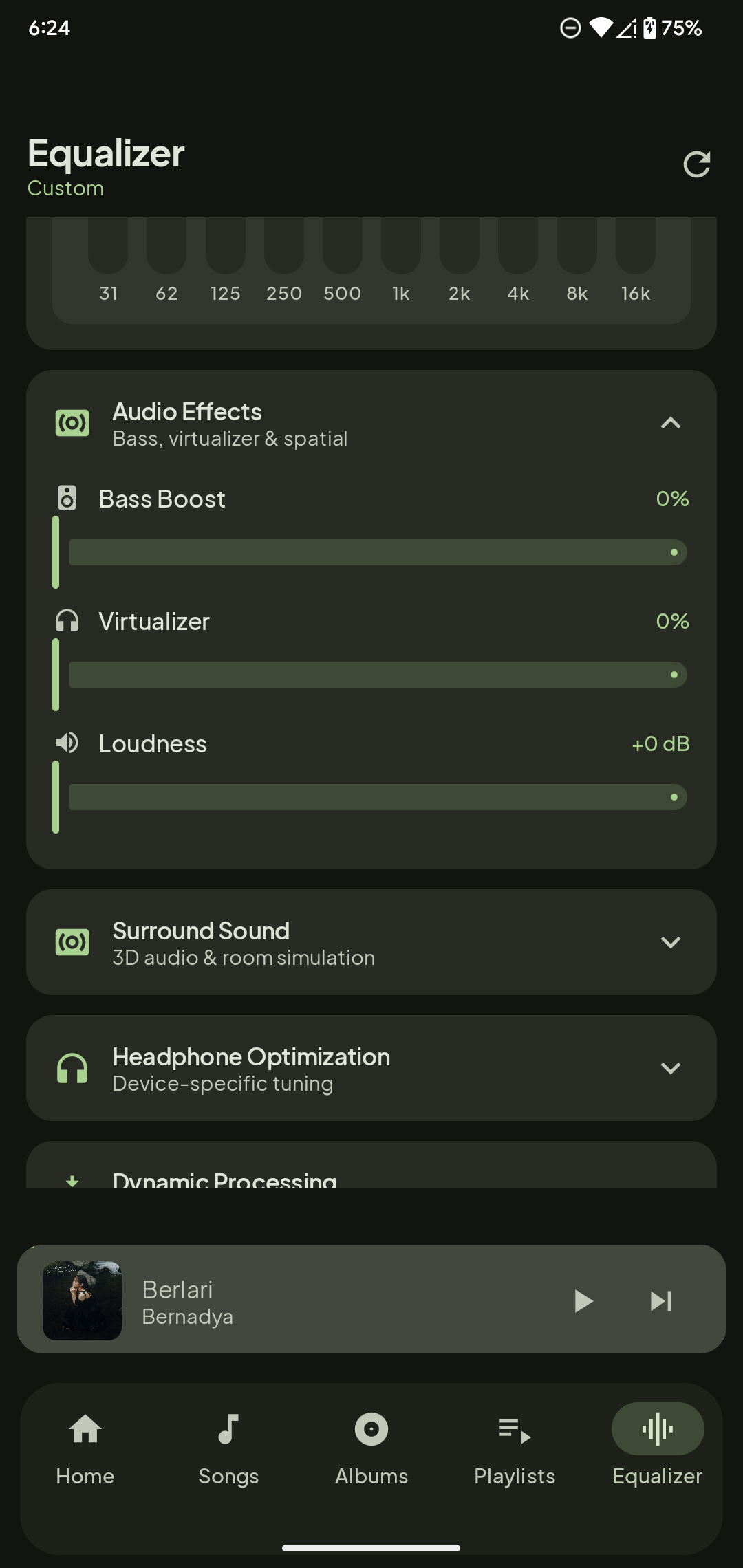Tap the Bass Boost speaker icon
Screen dimensions: 743x1568
(67, 498)
